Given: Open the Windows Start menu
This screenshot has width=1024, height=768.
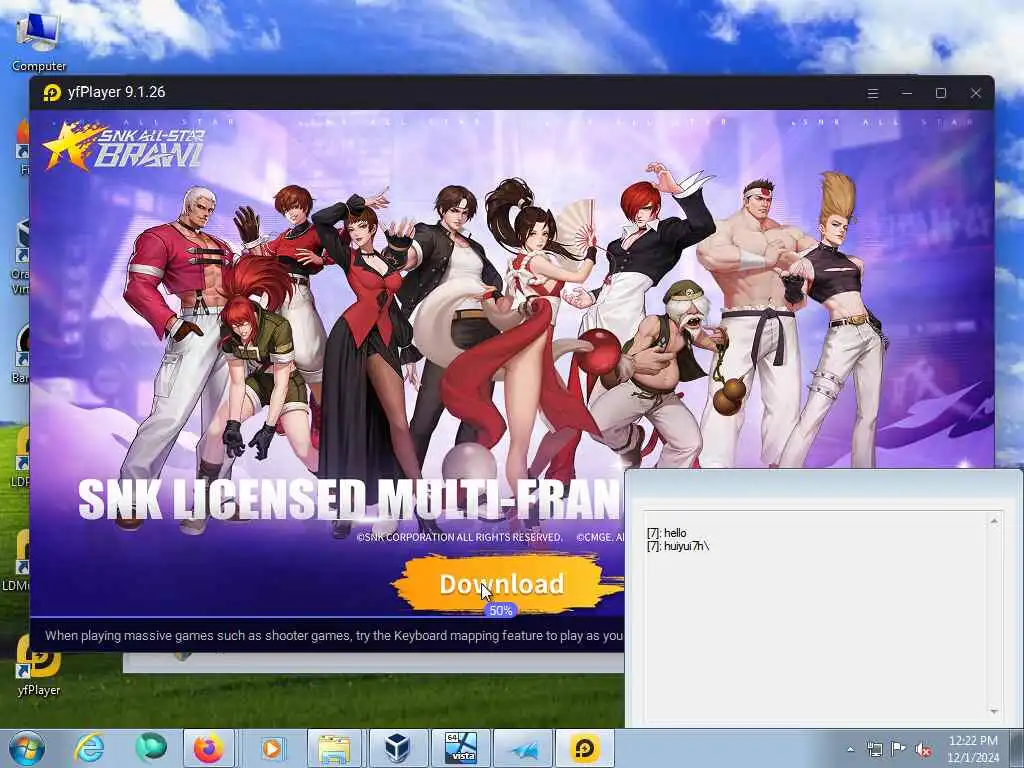Looking at the screenshot, I should coord(26,748).
